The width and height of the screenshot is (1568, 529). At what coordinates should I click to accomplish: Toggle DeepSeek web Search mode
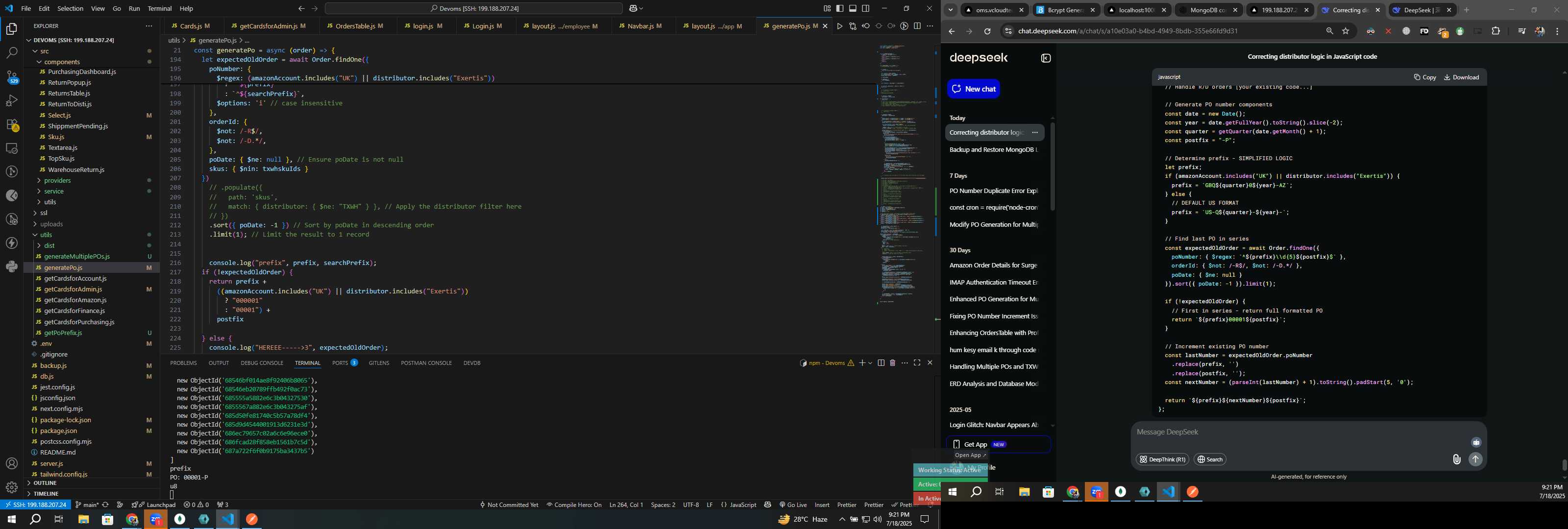[x=1209, y=459]
